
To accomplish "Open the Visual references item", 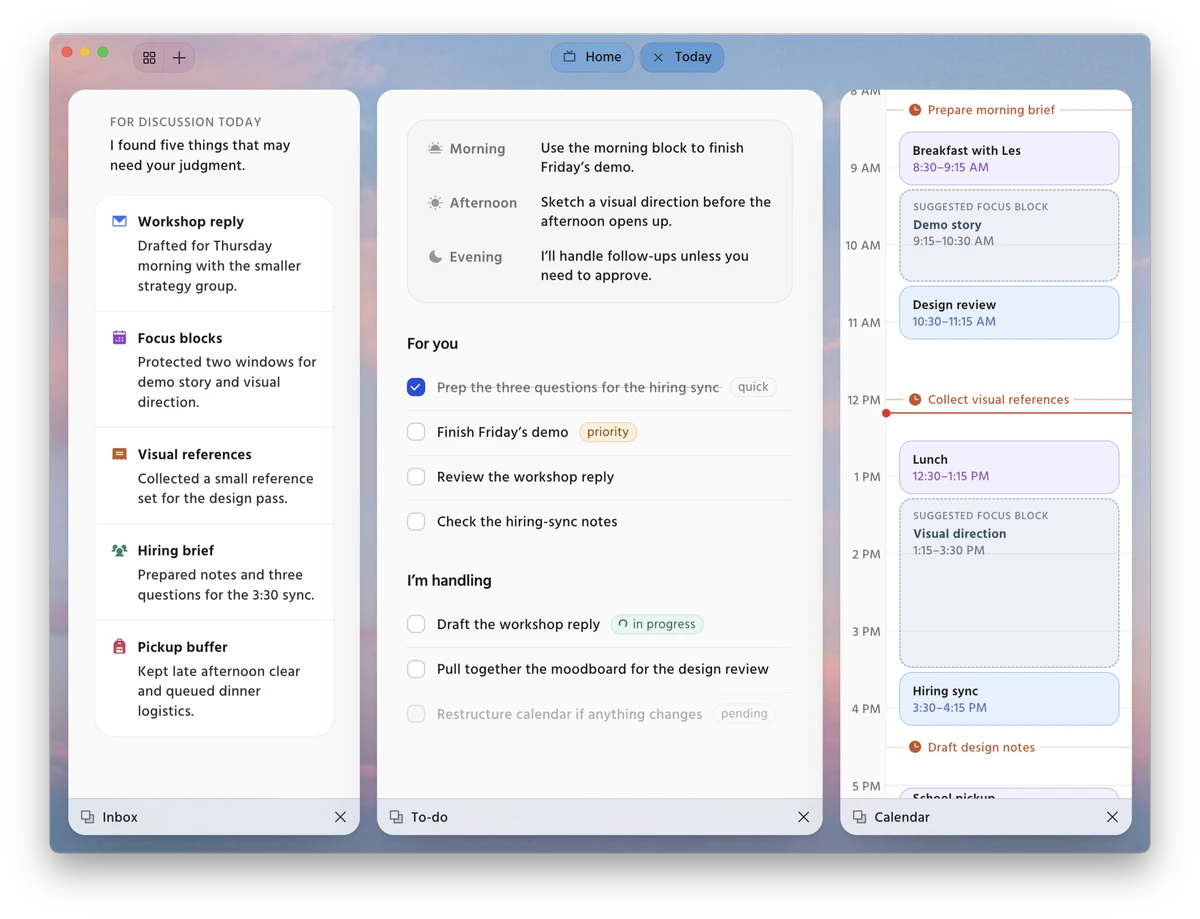I will tap(214, 476).
